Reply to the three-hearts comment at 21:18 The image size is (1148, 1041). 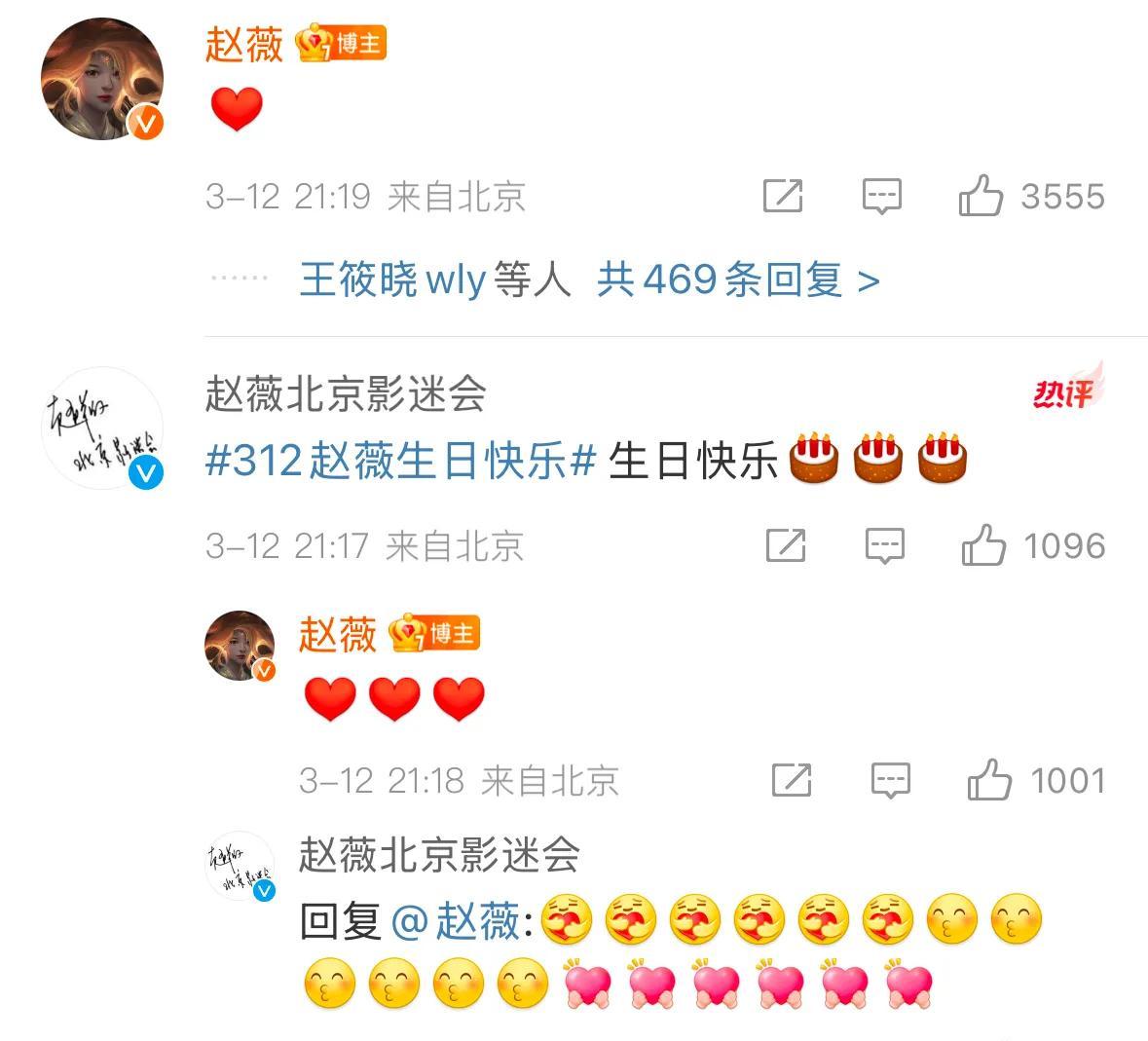890,780
